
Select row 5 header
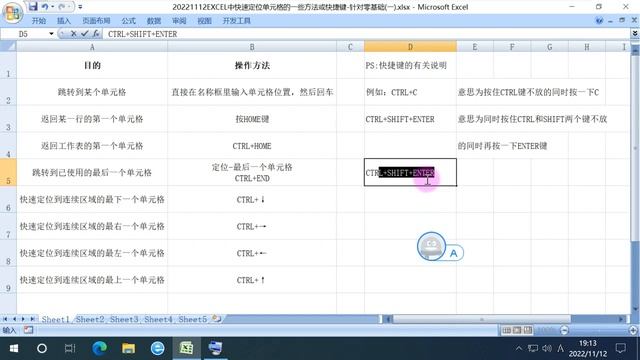[x=8, y=173]
